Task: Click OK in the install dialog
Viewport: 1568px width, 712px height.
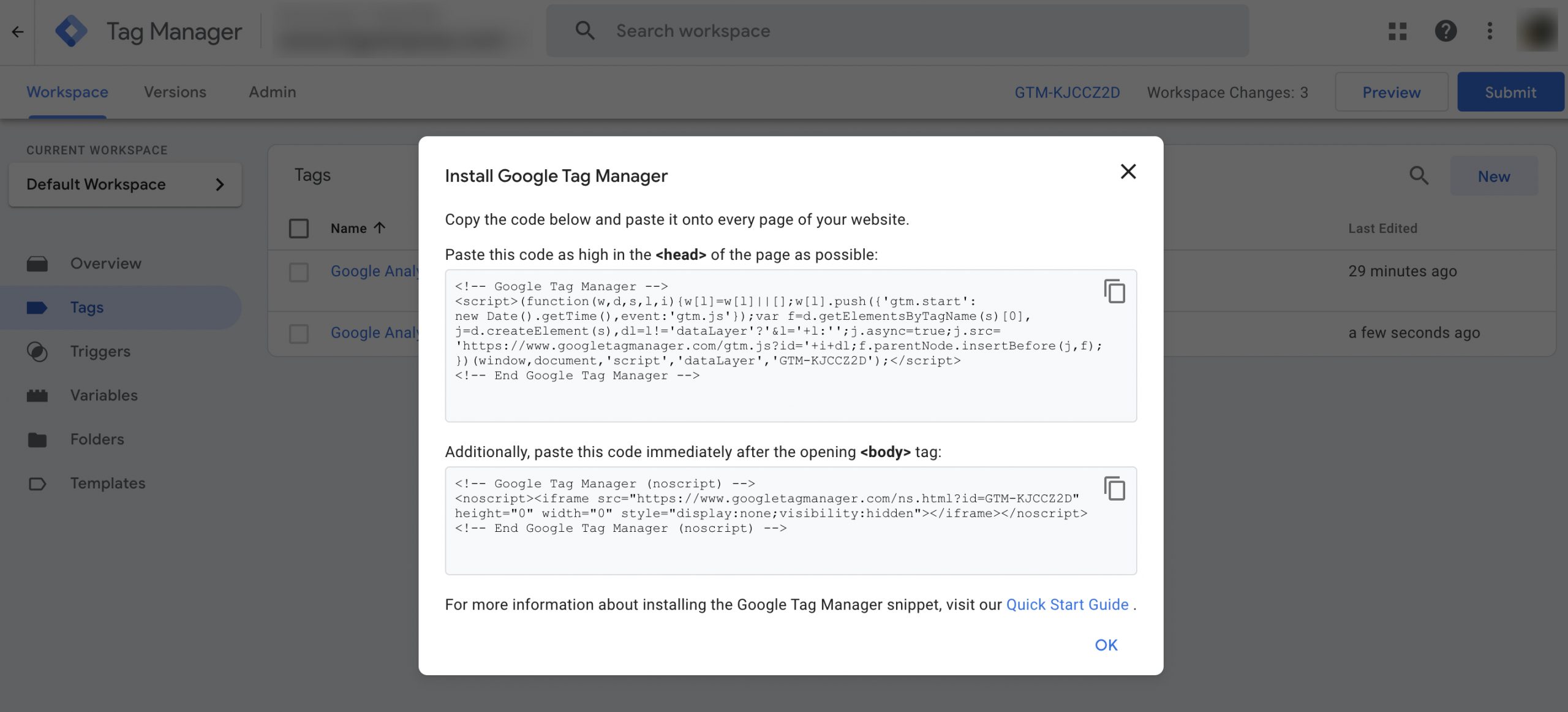Action: coord(1106,645)
